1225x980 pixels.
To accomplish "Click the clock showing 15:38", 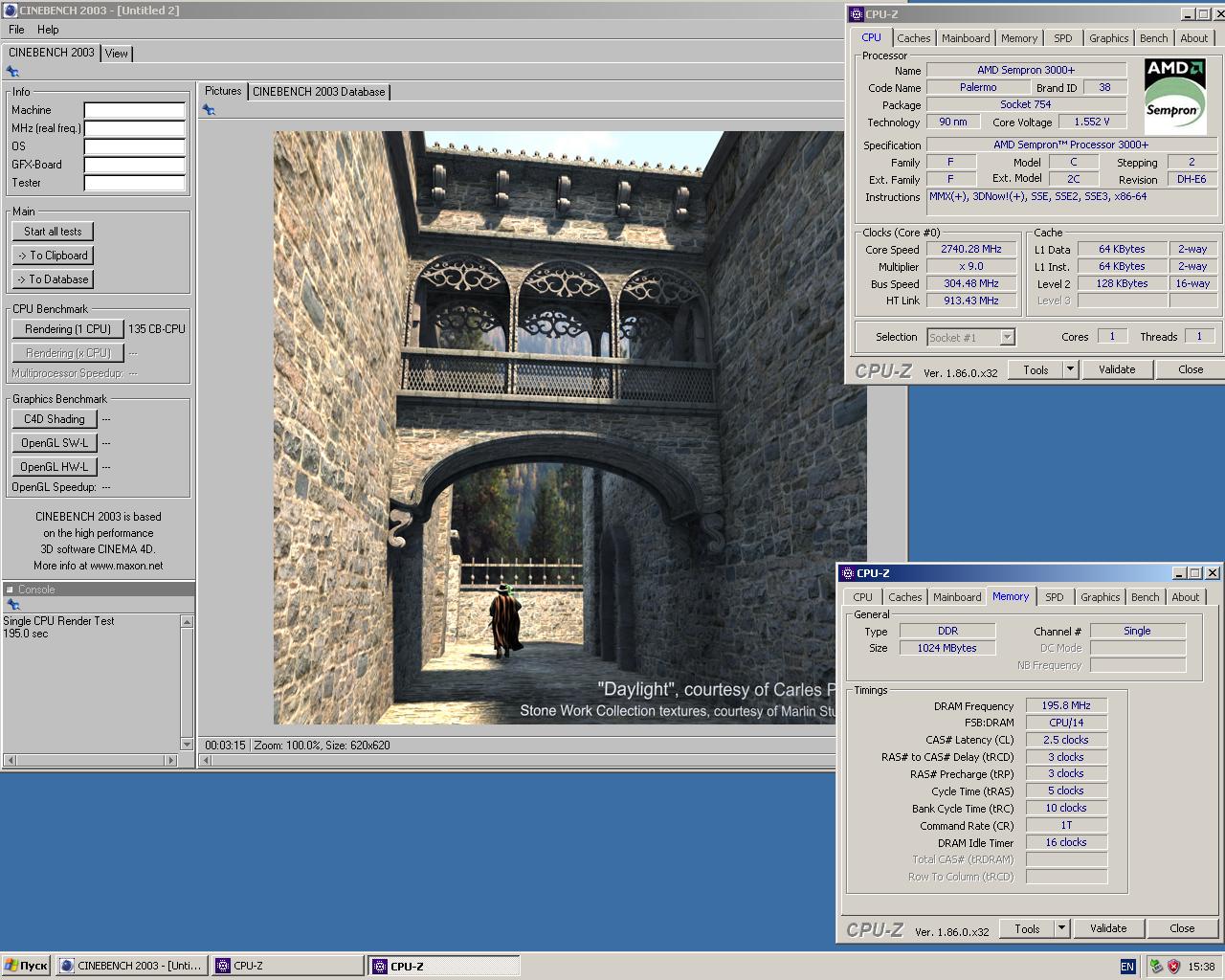I will pyautogui.click(x=1201, y=967).
